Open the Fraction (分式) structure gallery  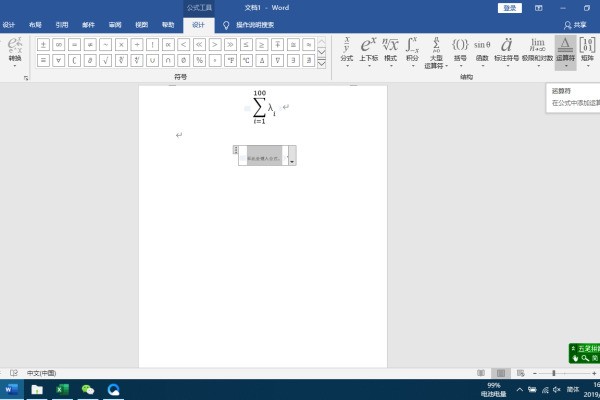click(x=347, y=50)
